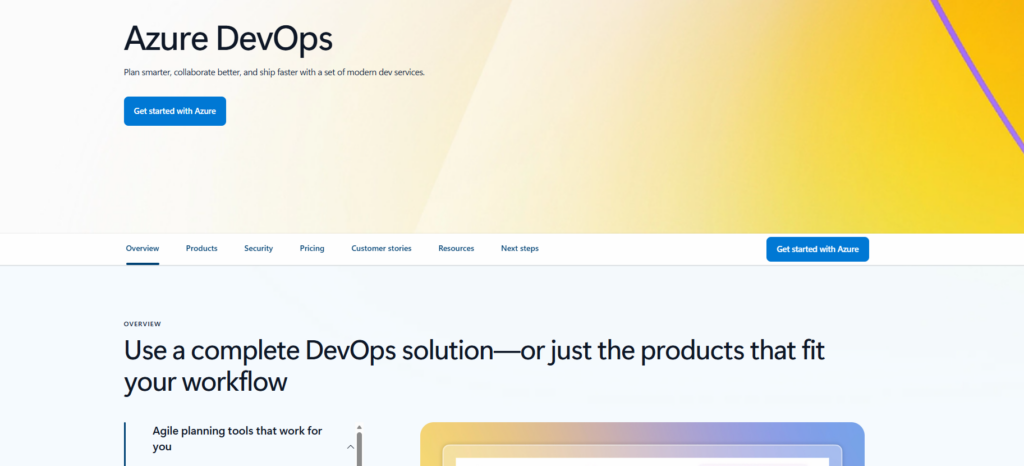Click the hero Get started with Azure button
Viewport: 1024px width, 466px height.
click(x=175, y=111)
